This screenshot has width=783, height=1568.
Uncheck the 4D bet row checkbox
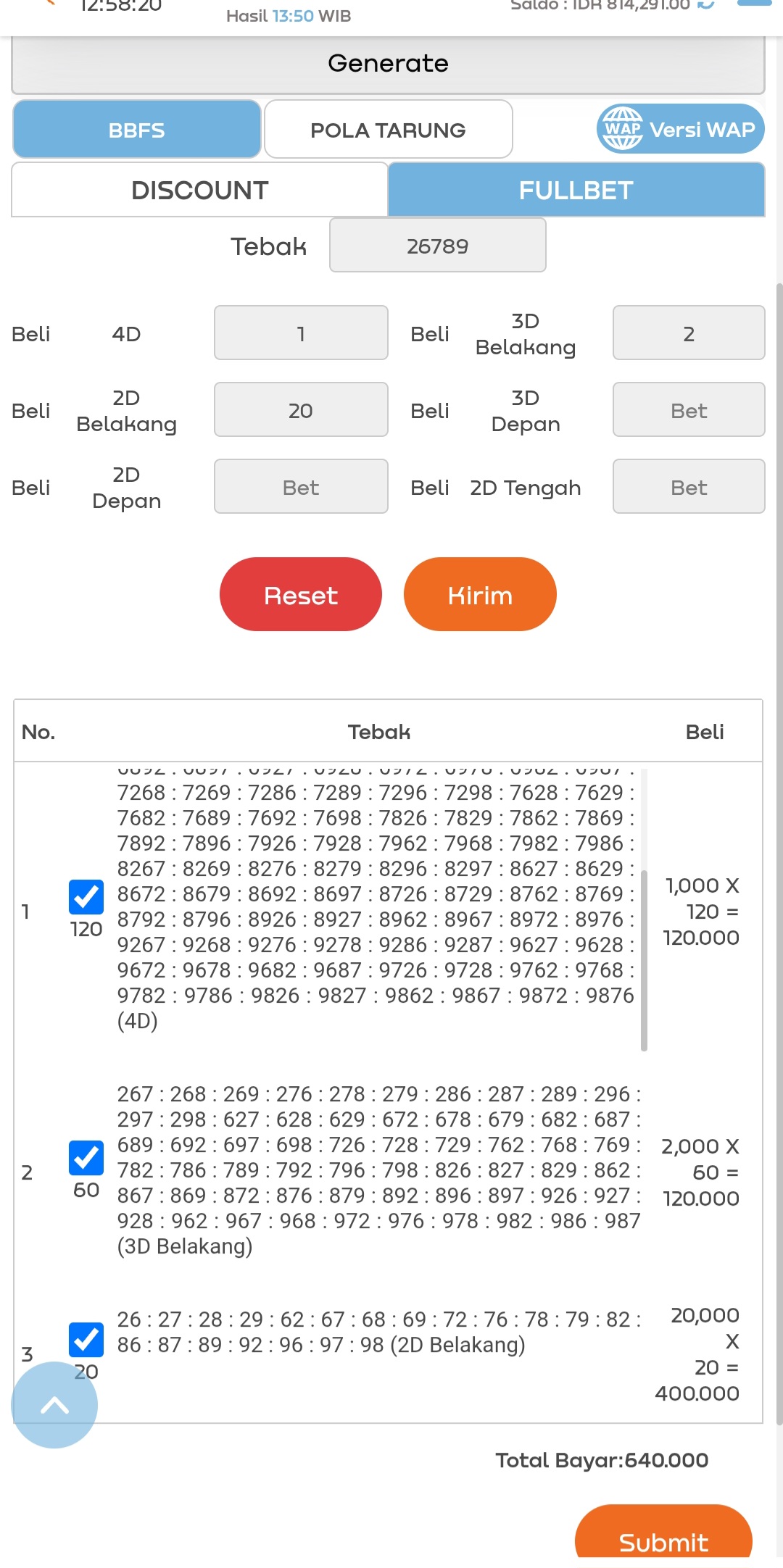point(86,897)
